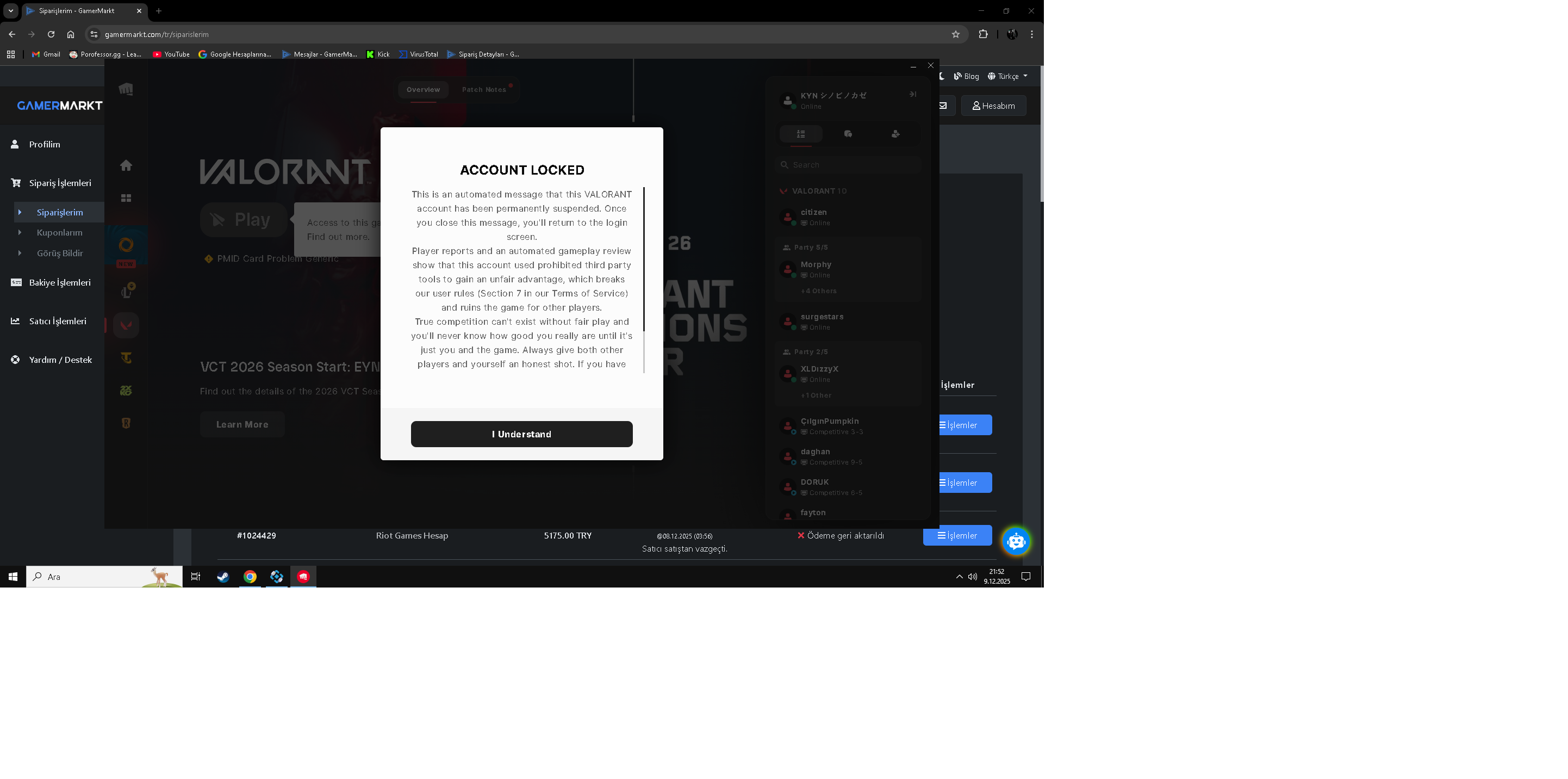This screenshot has width=1568, height=779.
Task: Select the Teamfight Tactics icon
Action: point(126,358)
